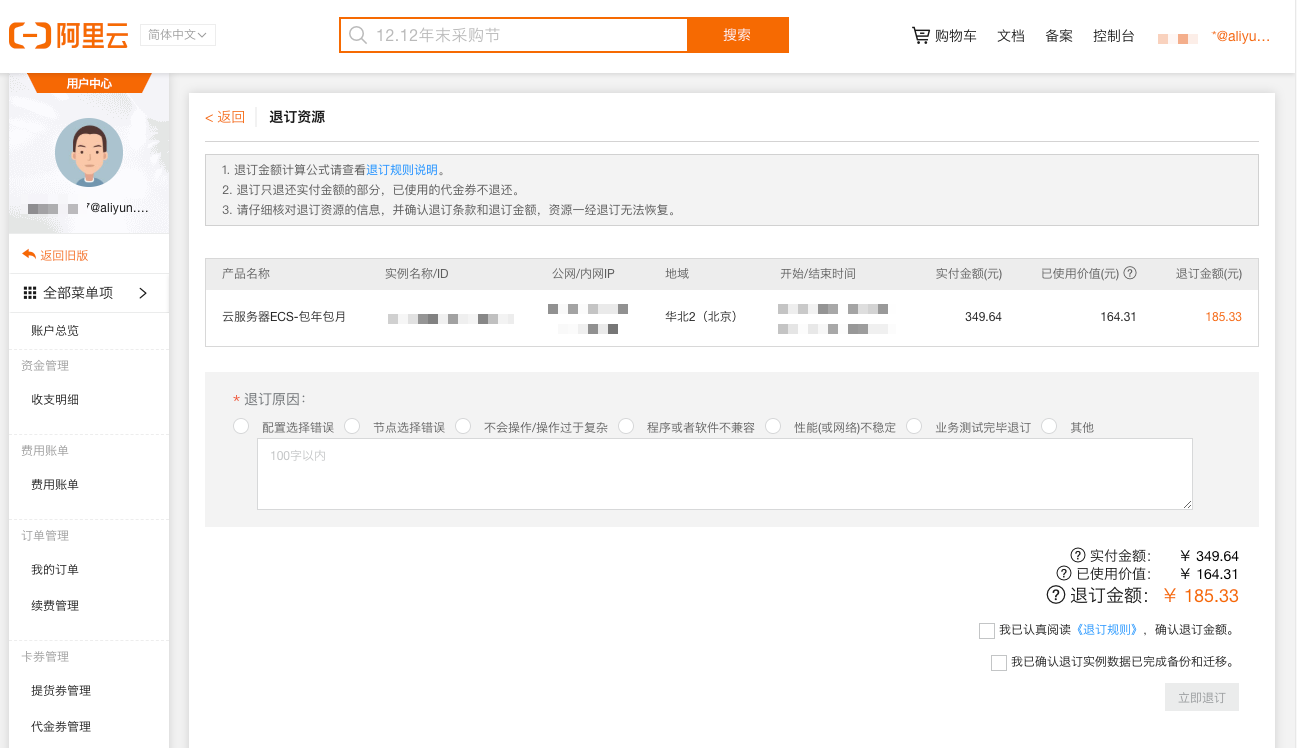Click the 返回 back link
Image resolution: width=1297 pixels, height=748 pixels.
point(225,117)
